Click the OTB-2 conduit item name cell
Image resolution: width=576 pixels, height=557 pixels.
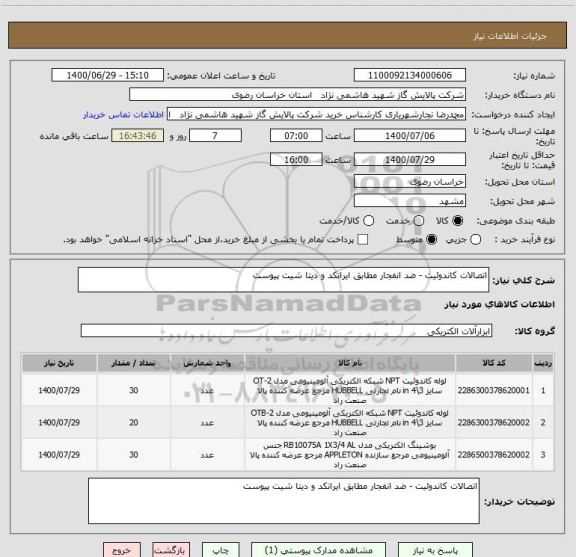[350, 423]
